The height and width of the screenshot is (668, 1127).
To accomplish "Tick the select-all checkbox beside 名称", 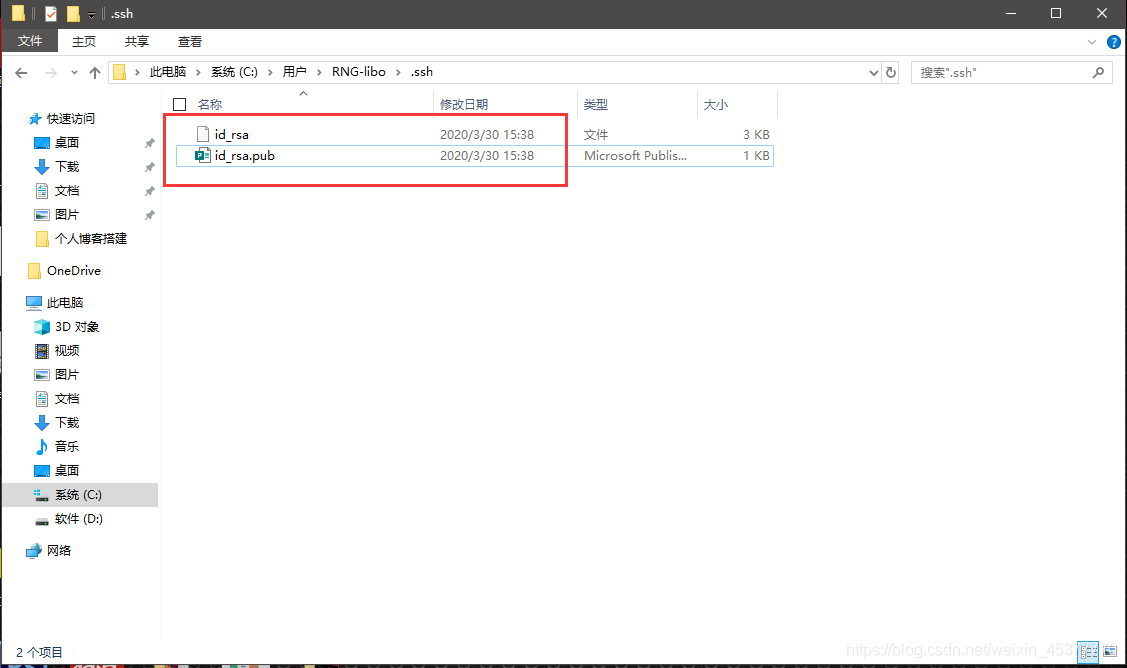I will click(180, 104).
